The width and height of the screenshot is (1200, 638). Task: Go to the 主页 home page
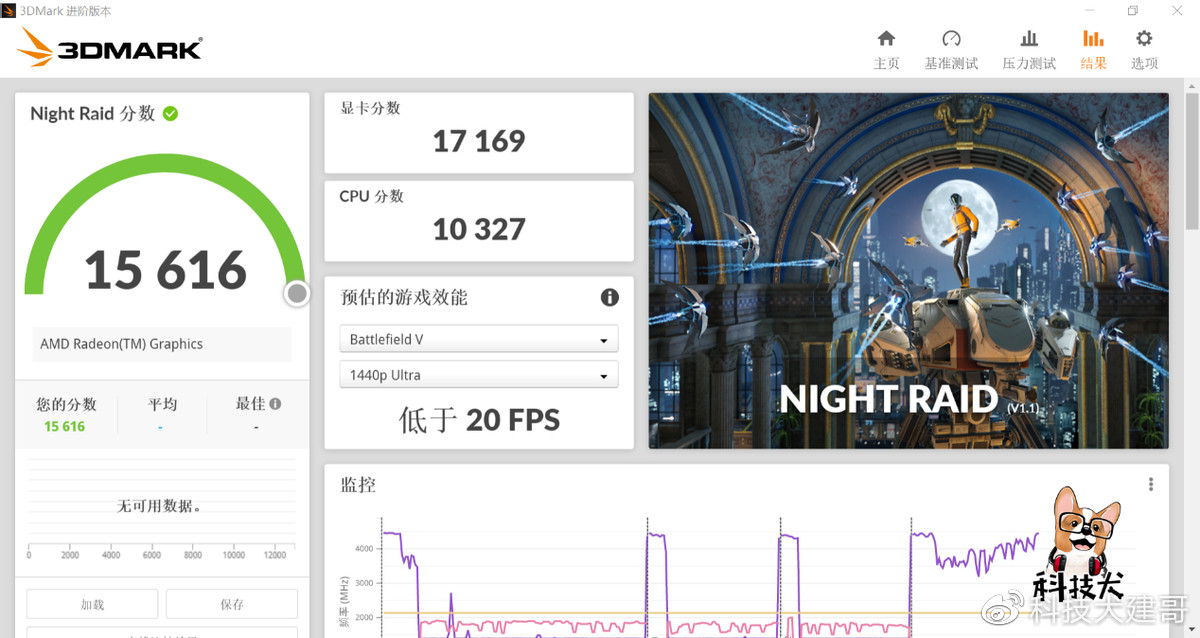886,50
